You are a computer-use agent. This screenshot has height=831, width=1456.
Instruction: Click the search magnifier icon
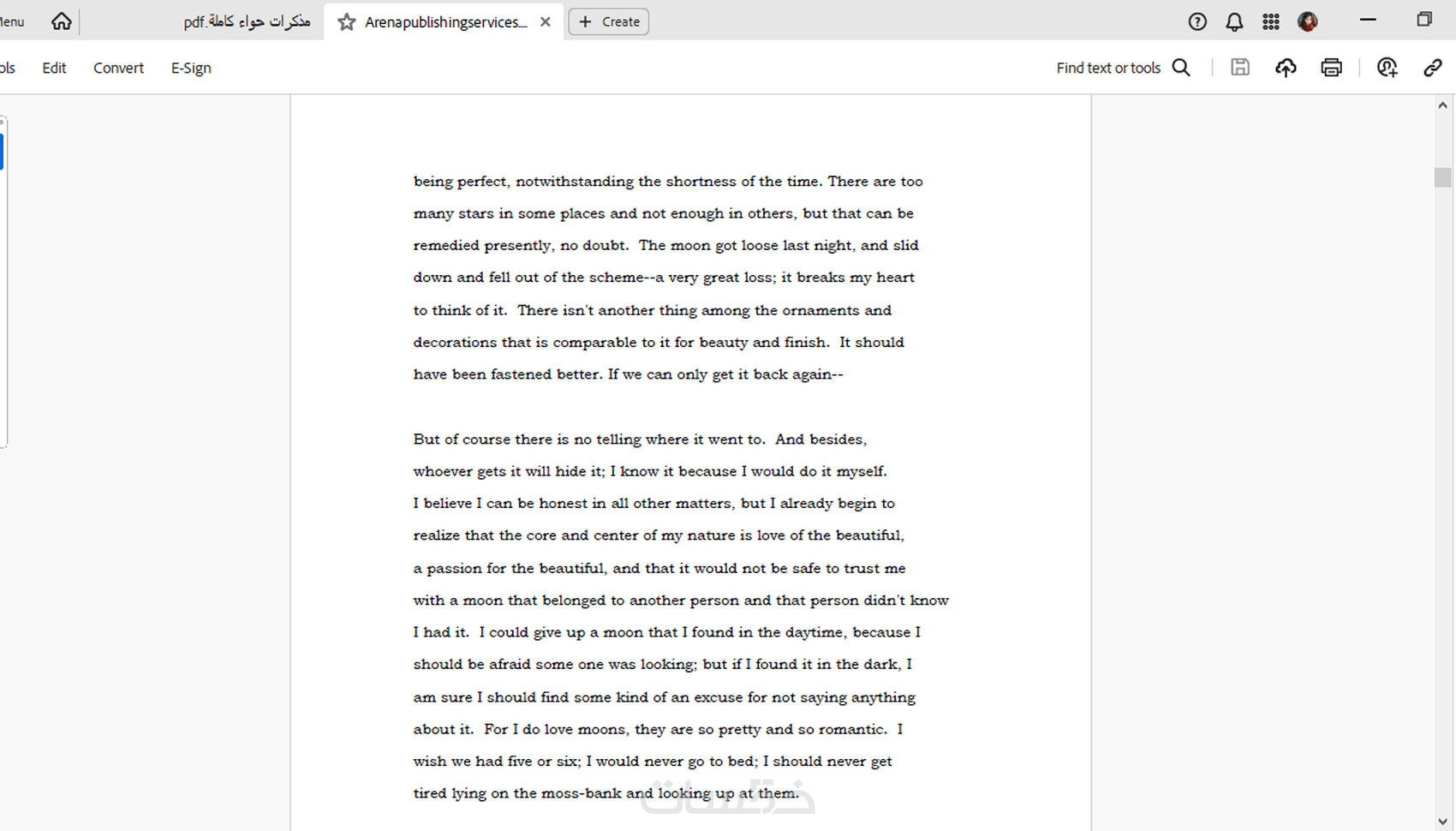(x=1181, y=68)
